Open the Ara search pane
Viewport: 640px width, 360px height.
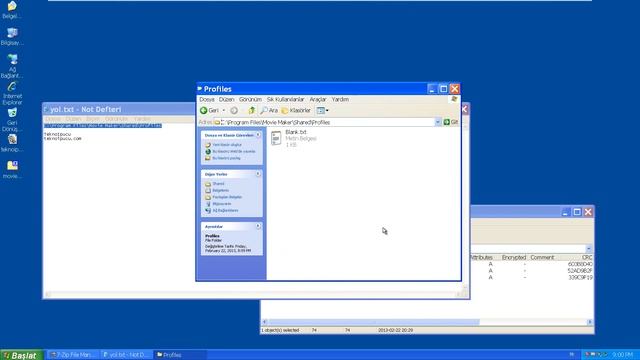269,111
